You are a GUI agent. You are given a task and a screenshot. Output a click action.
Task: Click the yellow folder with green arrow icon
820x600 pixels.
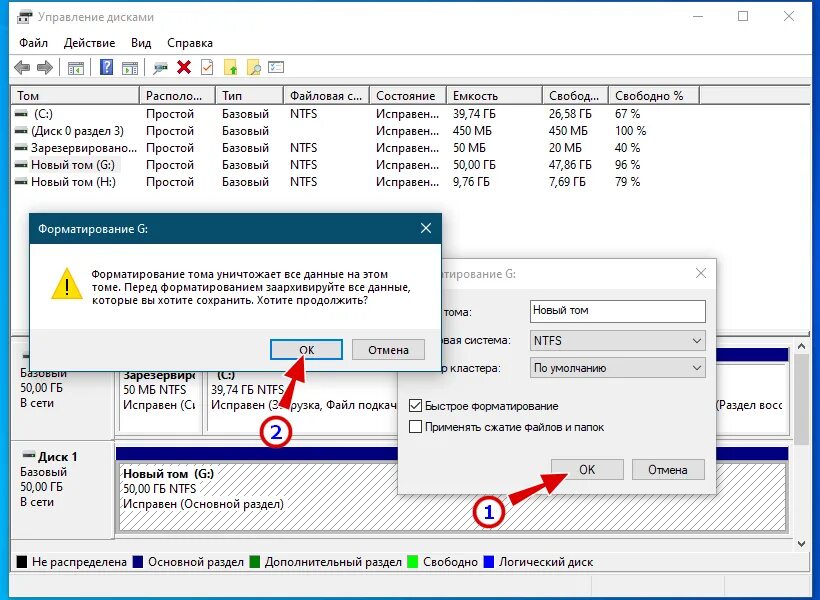click(x=231, y=67)
